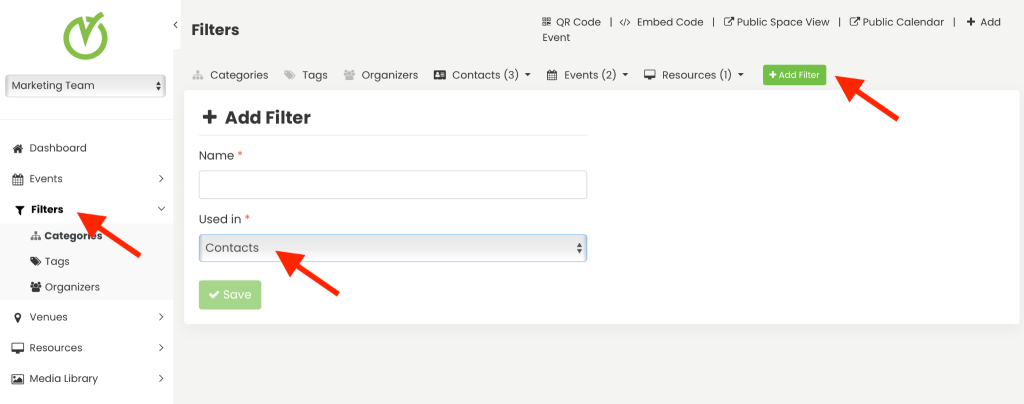Click the Embed Code brackets icon
The image size is (1024, 404).
click(625, 22)
